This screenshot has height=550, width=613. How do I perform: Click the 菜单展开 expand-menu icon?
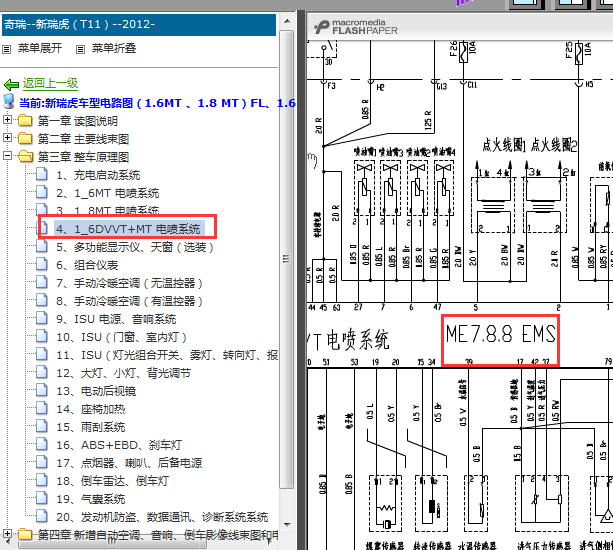click(x=6, y=49)
